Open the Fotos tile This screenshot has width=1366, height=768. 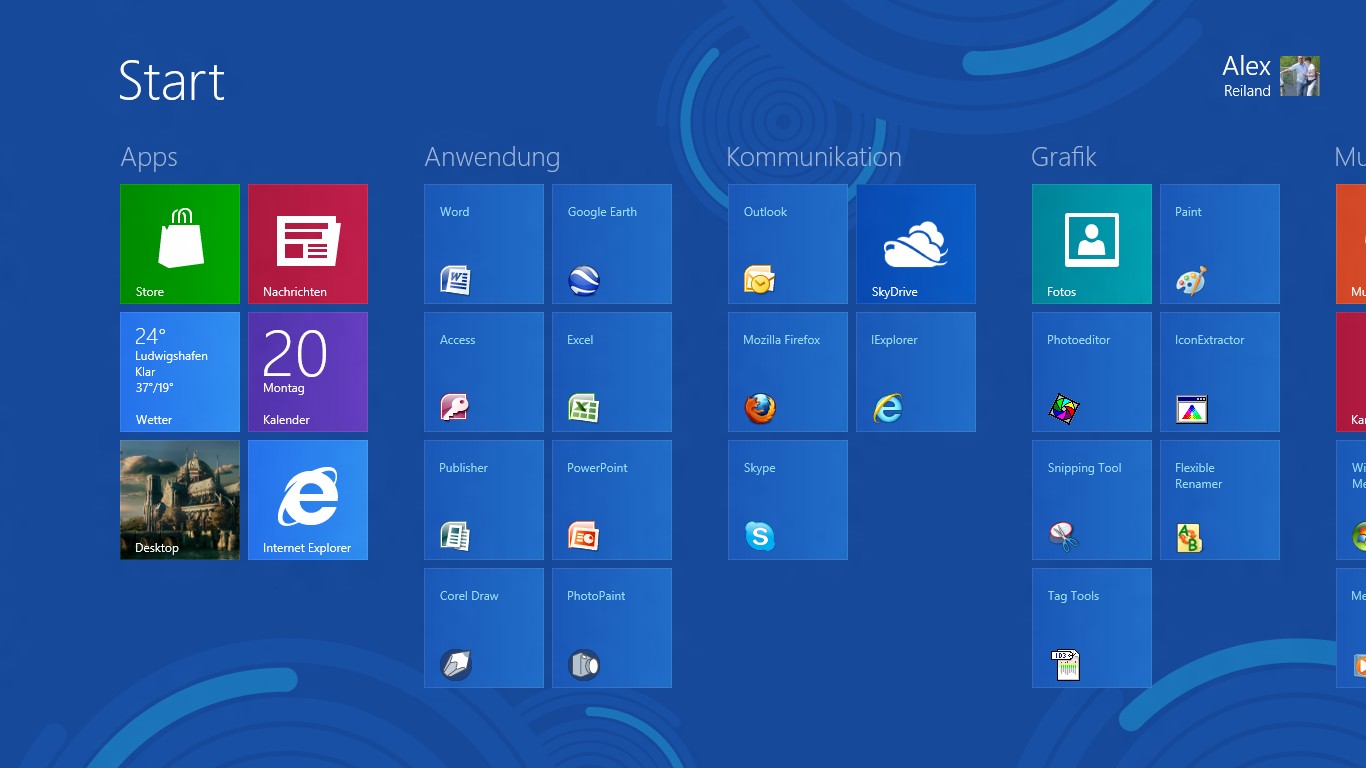1092,244
